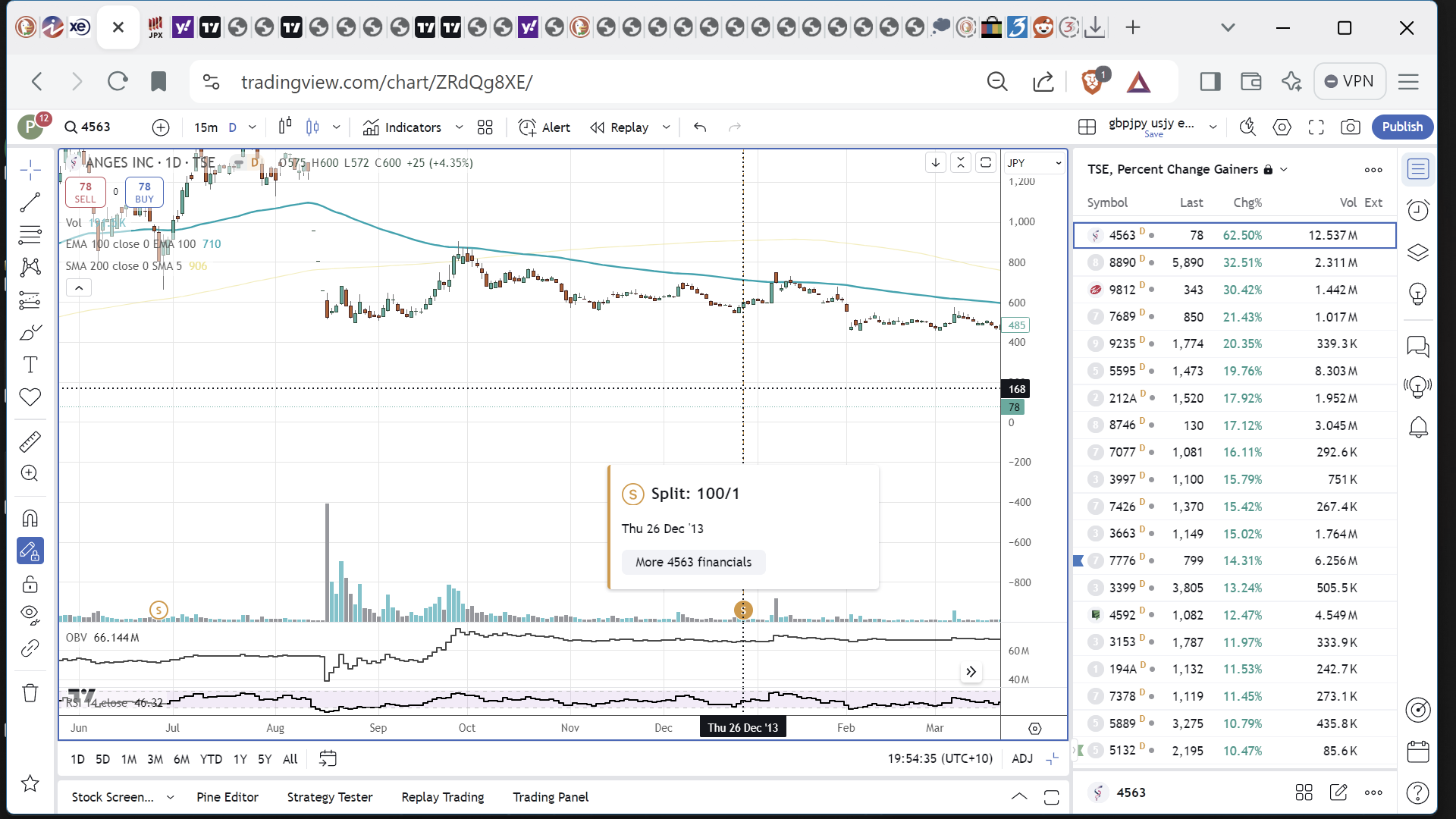Open the go-to-date calendar
The image size is (1456, 819).
(328, 758)
